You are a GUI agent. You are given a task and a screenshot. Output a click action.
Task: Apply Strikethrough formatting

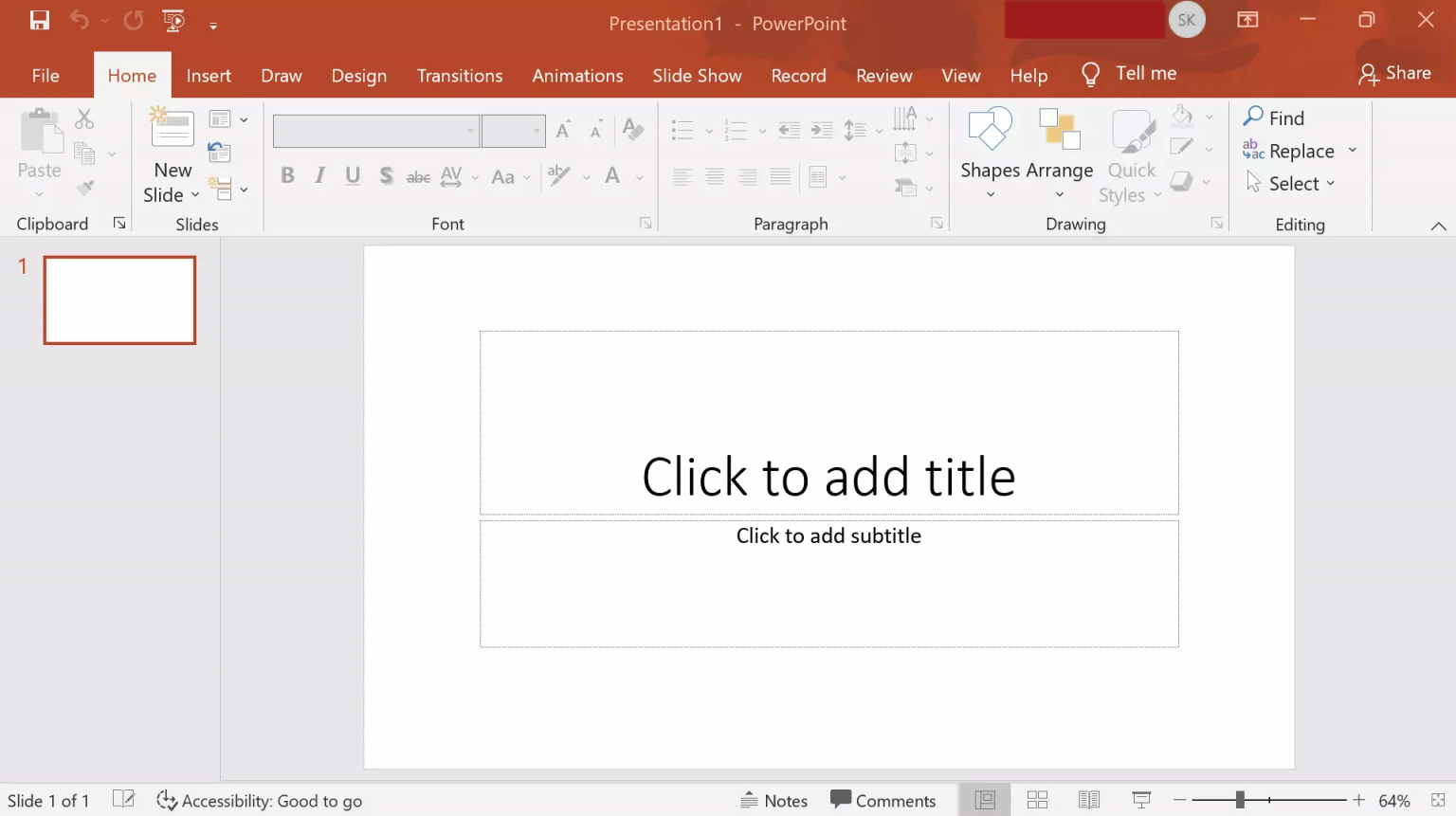[x=417, y=175]
